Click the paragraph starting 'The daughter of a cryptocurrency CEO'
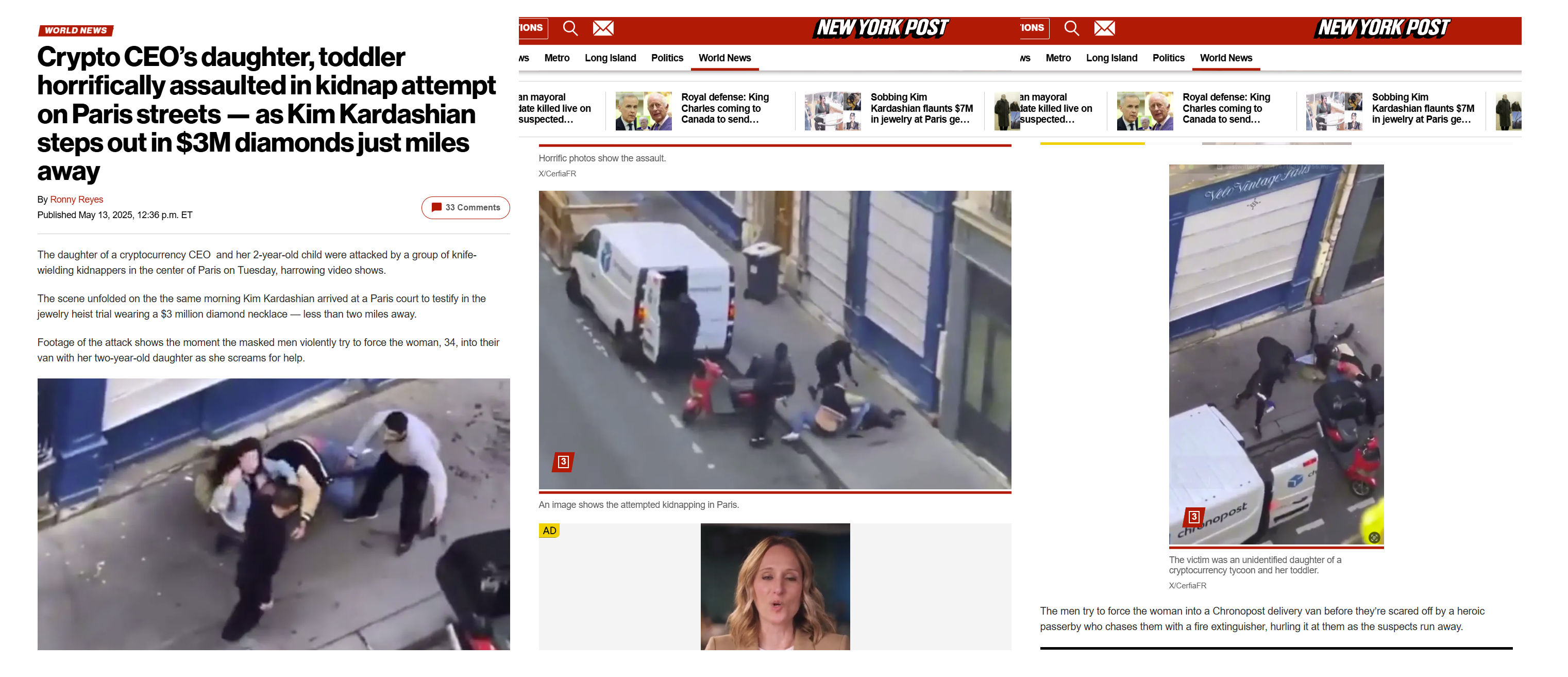This screenshot has width=1568, height=677. tap(257, 262)
